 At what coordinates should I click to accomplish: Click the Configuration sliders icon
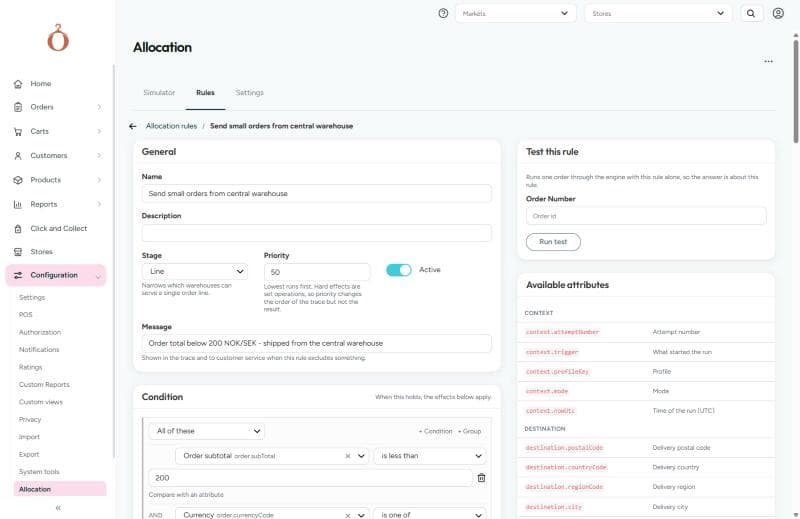(18, 276)
